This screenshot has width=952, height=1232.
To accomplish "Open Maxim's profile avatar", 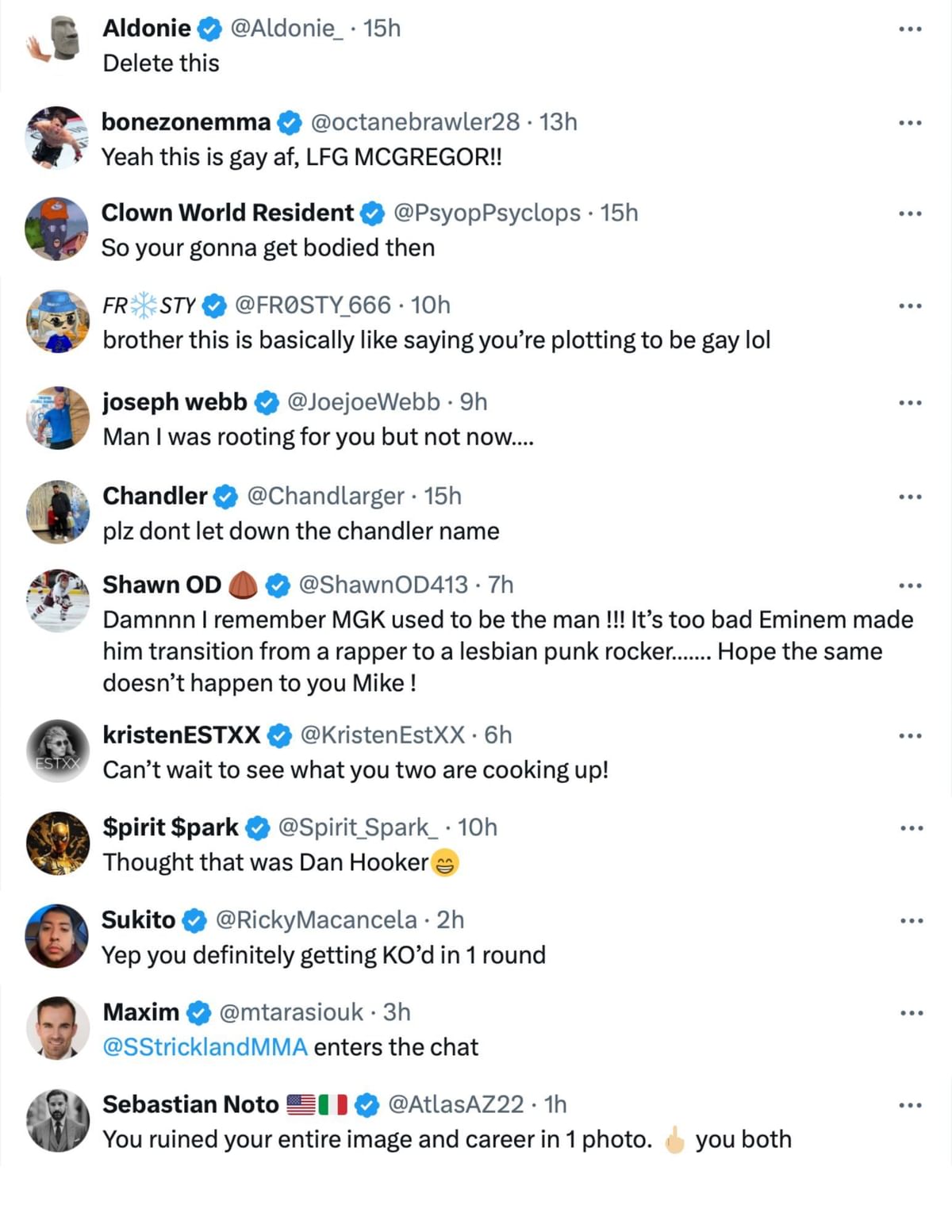I will tap(57, 1028).
